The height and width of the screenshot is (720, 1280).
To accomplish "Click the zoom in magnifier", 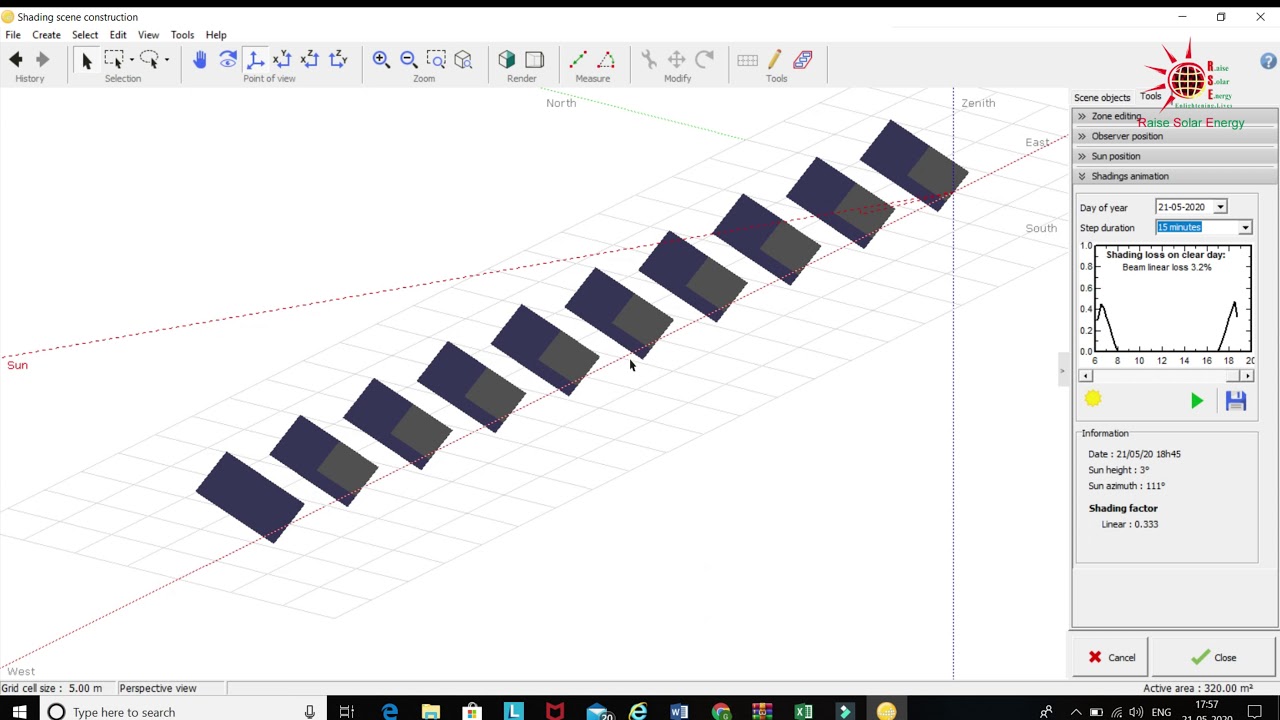I will [381, 60].
